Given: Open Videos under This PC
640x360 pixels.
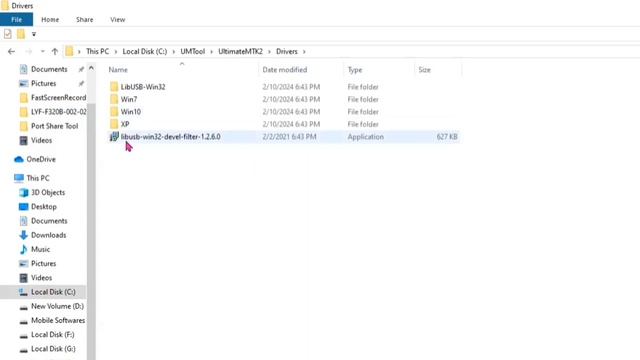Looking at the screenshot, I should (x=41, y=278).
